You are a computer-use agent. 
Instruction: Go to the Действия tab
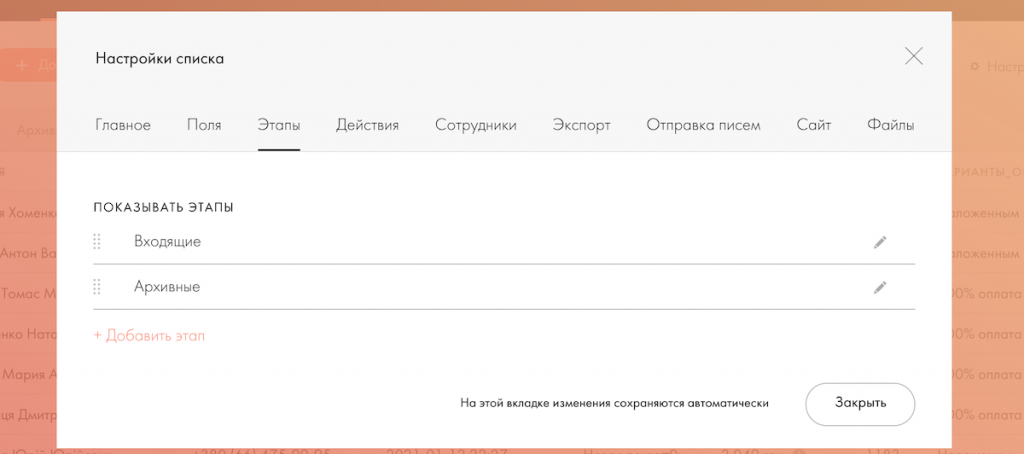coord(367,125)
